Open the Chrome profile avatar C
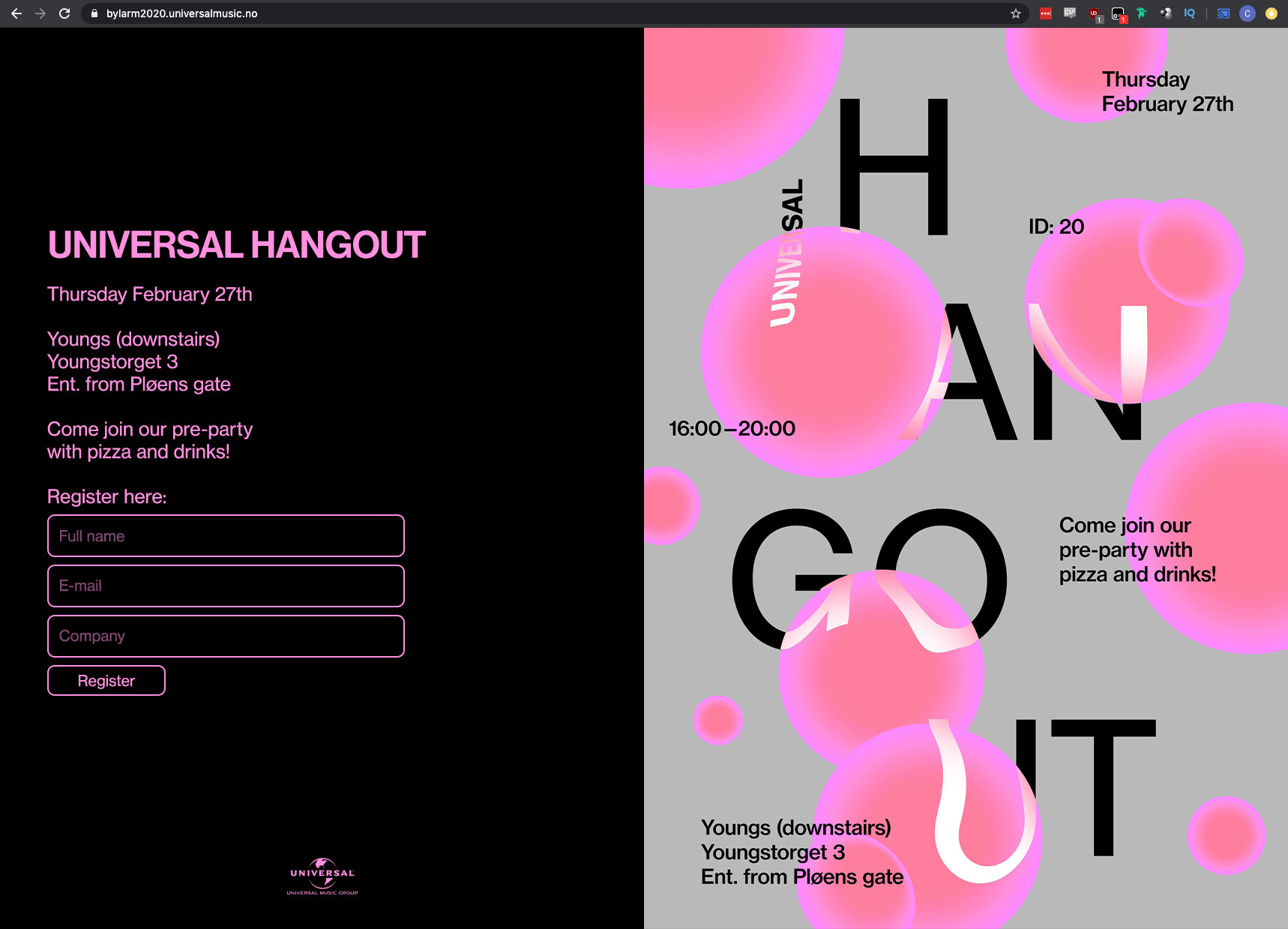This screenshot has width=1288, height=929. click(1248, 13)
